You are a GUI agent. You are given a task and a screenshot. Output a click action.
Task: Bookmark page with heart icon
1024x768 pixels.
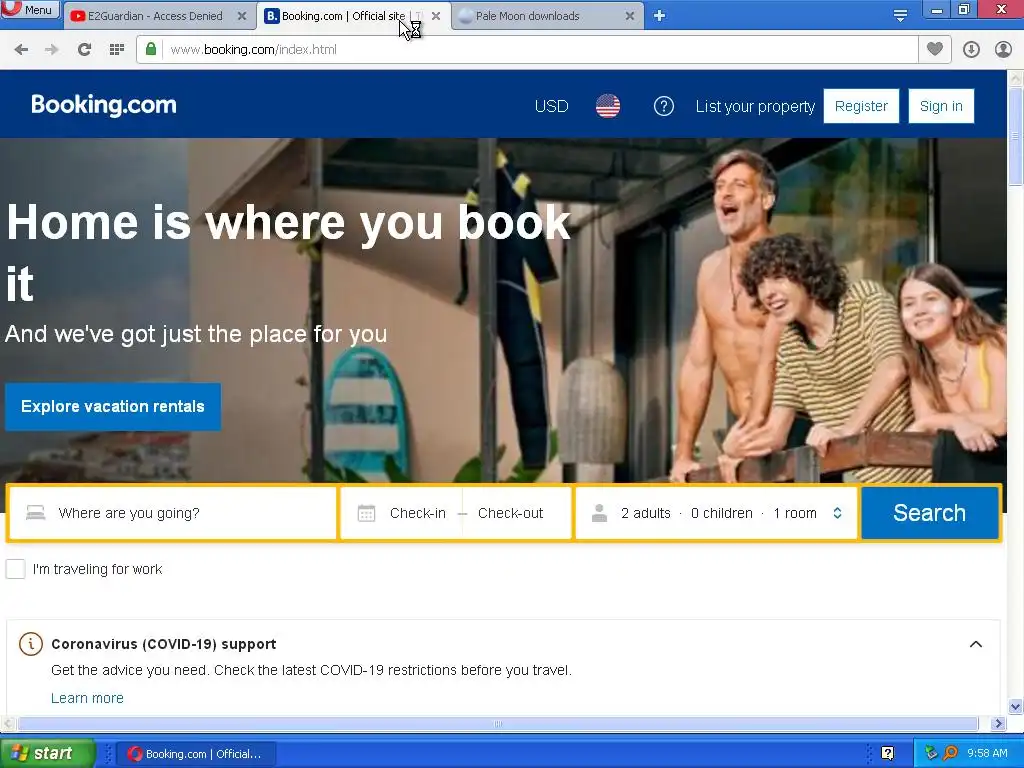click(x=935, y=49)
